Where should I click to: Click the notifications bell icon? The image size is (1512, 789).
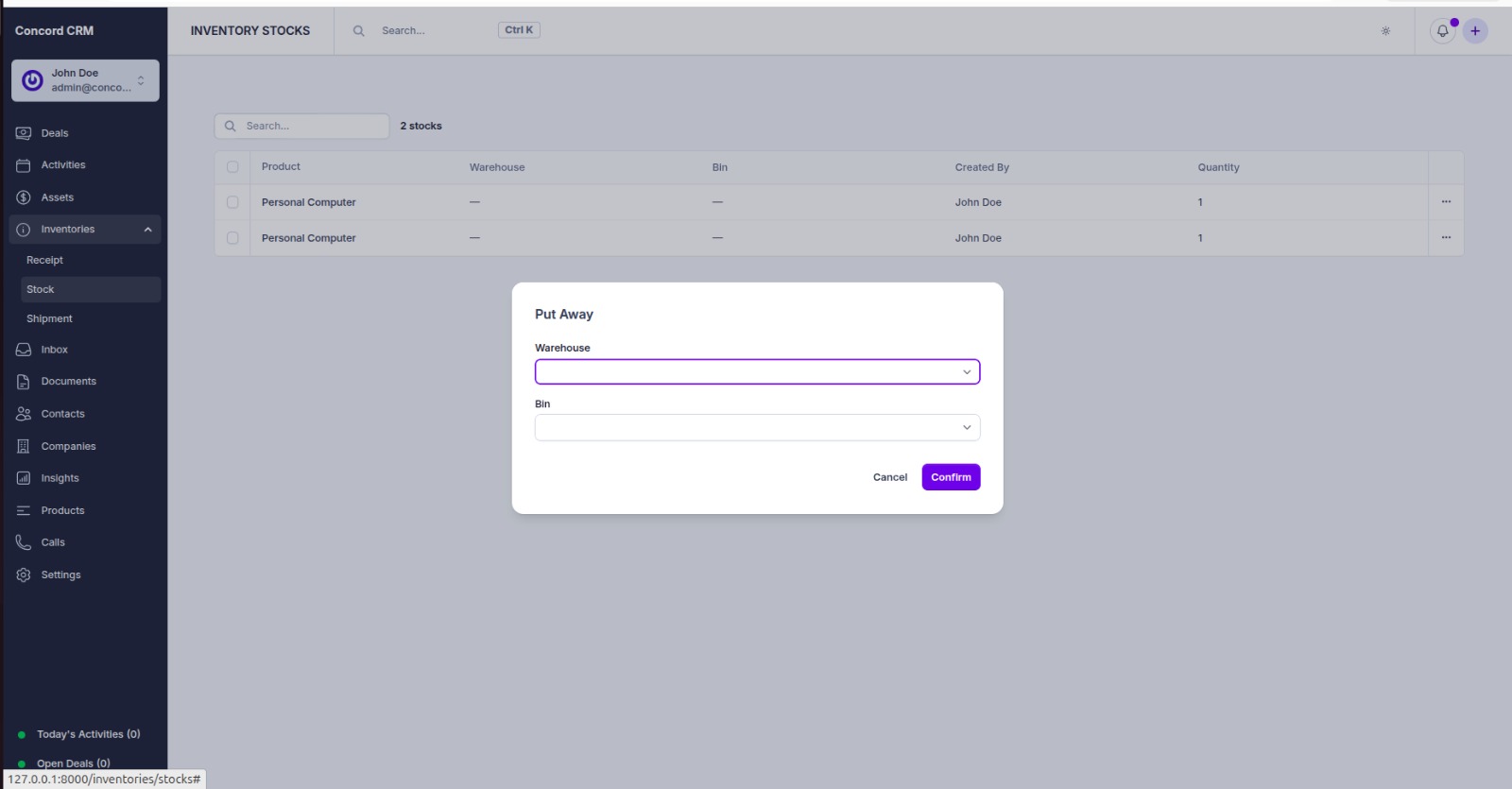[1442, 31]
